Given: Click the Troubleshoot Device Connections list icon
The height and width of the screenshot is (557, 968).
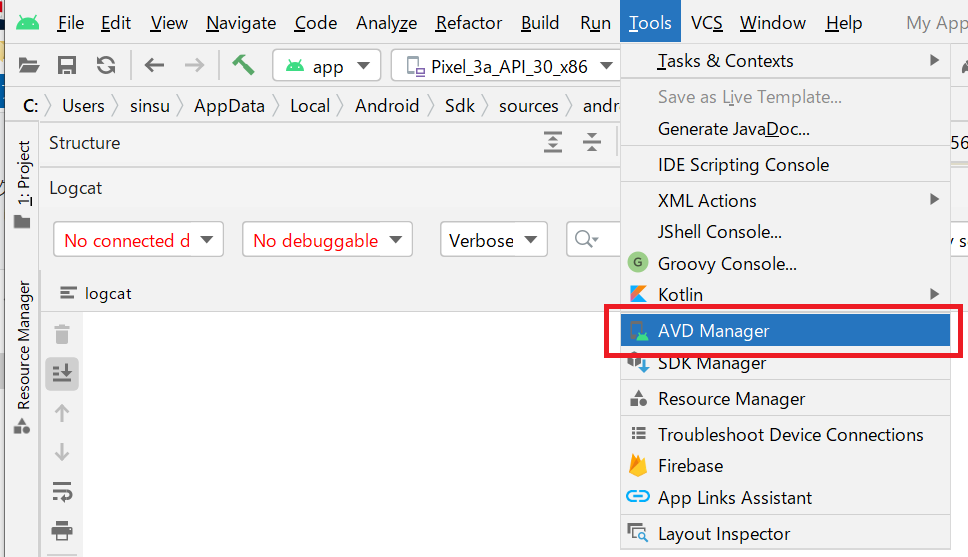Looking at the screenshot, I should pyautogui.click(x=638, y=433).
